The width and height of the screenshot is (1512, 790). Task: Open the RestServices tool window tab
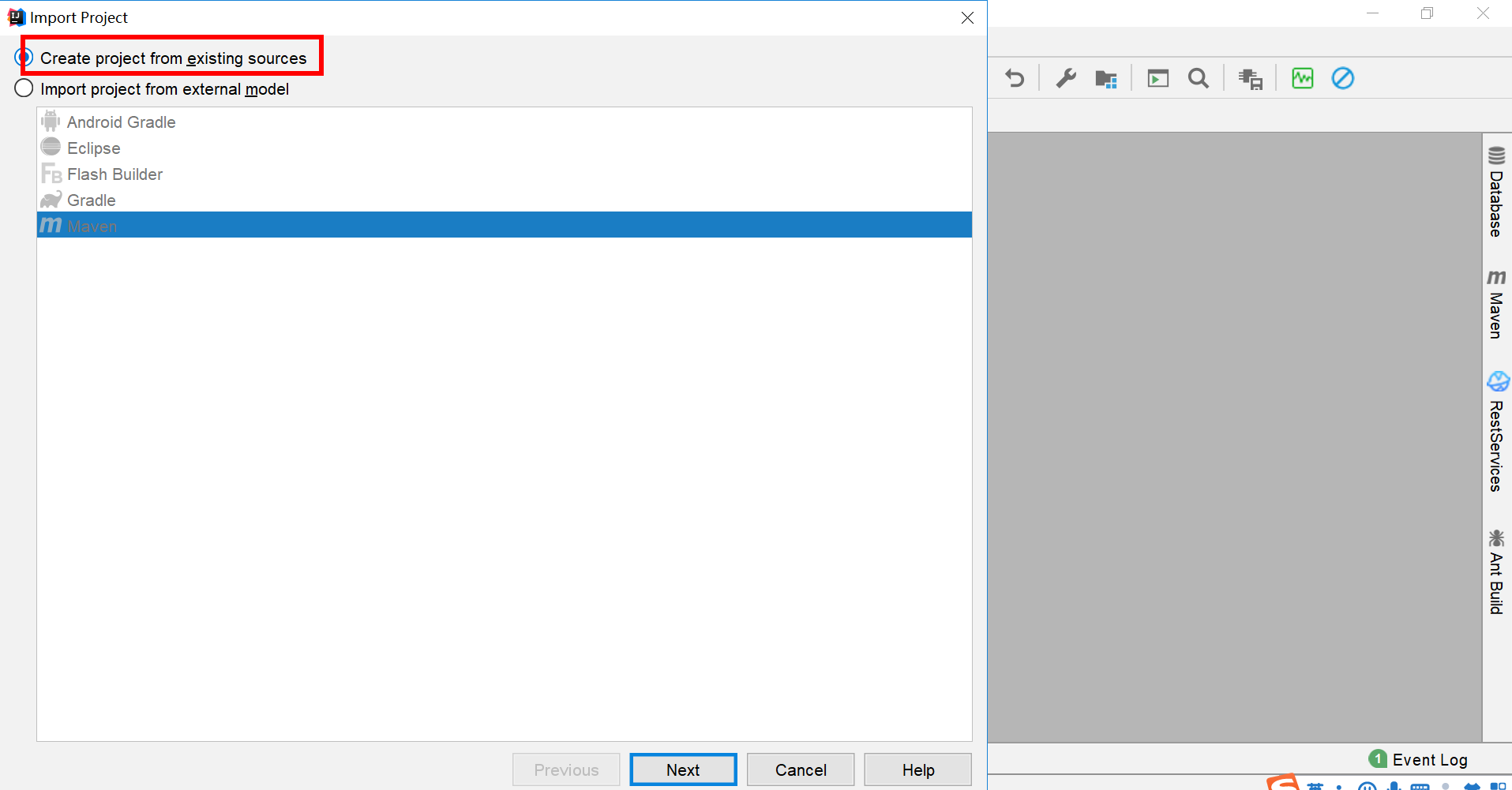click(x=1496, y=432)
